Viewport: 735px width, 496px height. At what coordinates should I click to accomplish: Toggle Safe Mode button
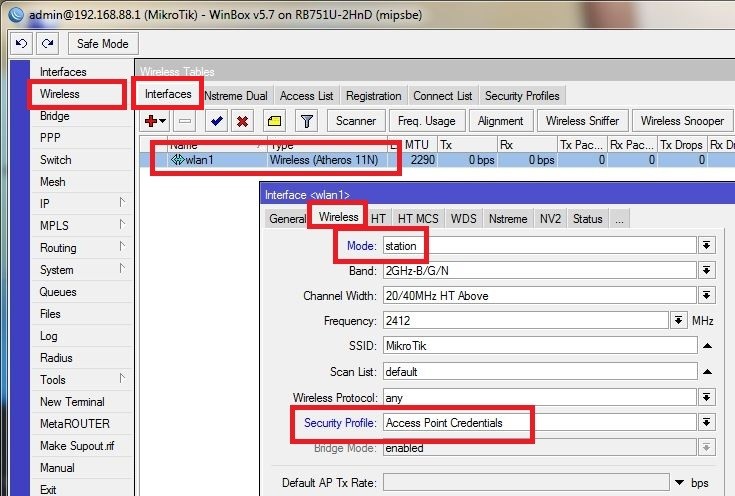103,44
